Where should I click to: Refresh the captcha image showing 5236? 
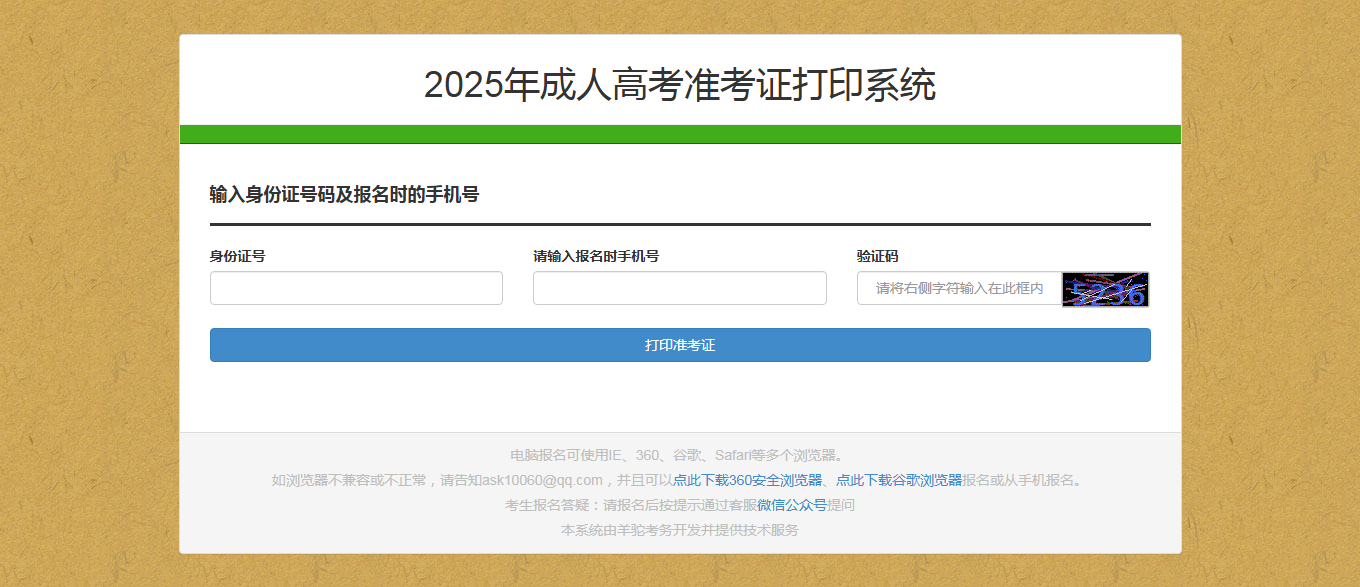[1105, 289]
